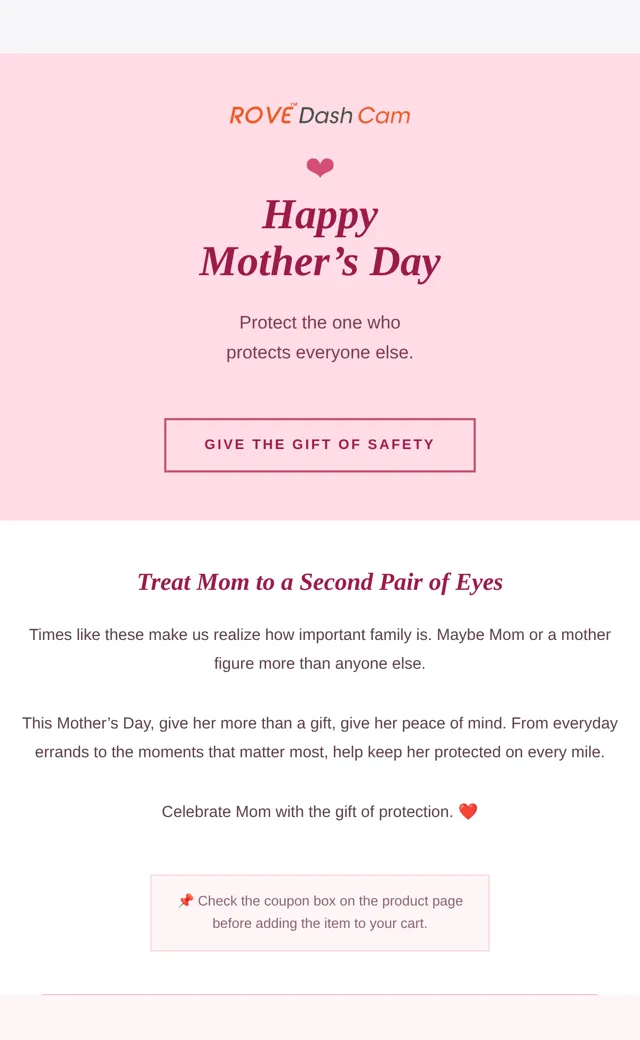Click Celebrate Mom with the gift text
Image resolution: width=640 pixels, height=1040 pixels.
(307, 812)
